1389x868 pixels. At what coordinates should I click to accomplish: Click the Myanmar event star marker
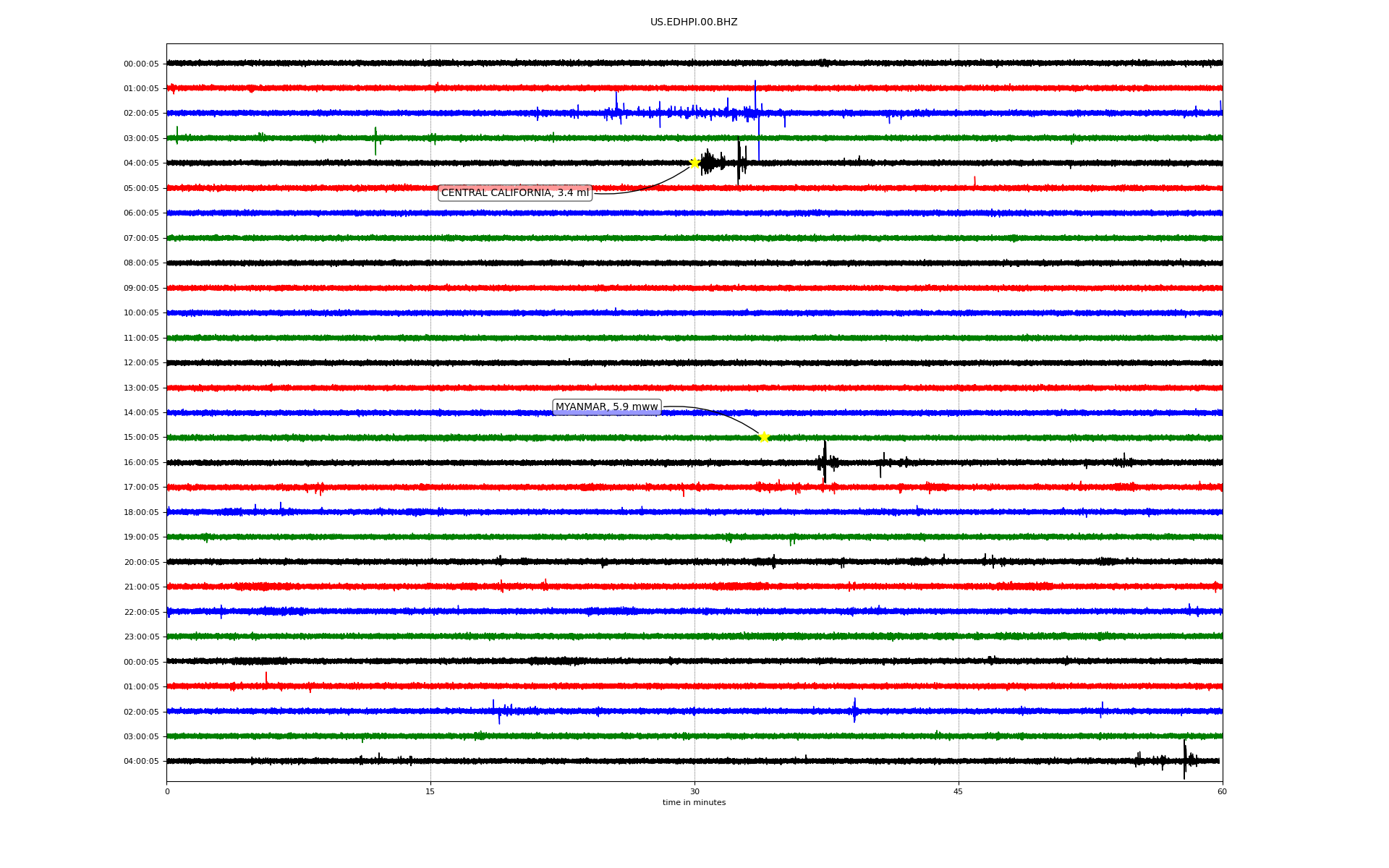click(763, 437)
